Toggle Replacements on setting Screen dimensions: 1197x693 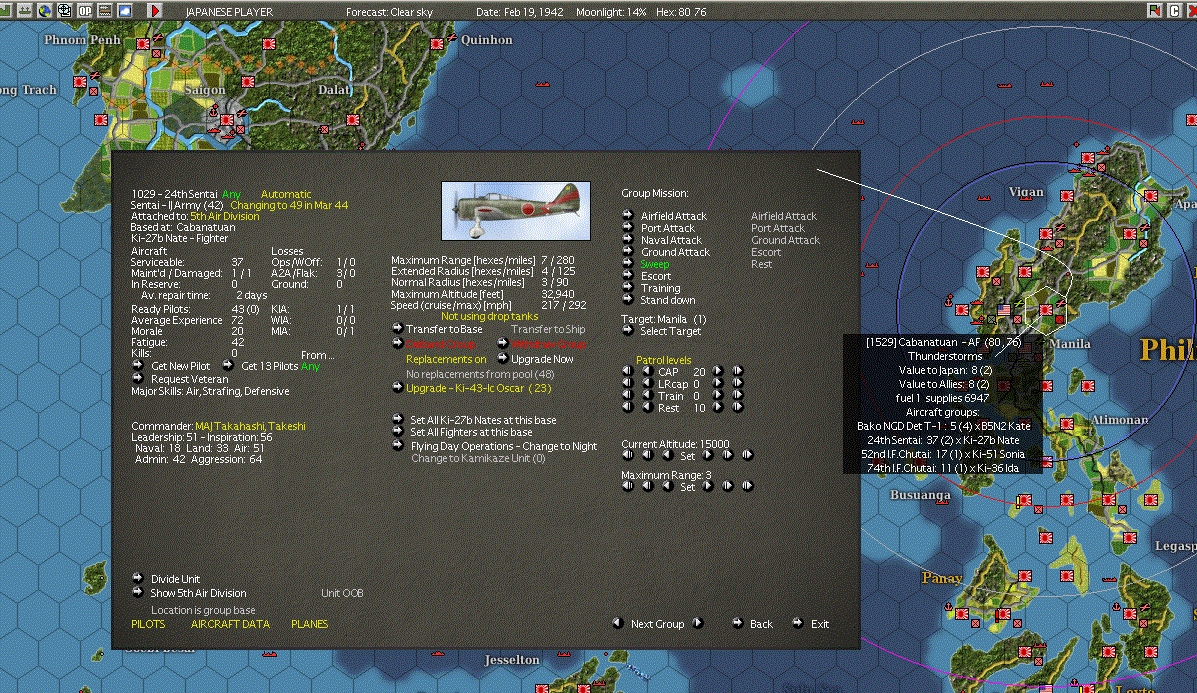[446, 359]
